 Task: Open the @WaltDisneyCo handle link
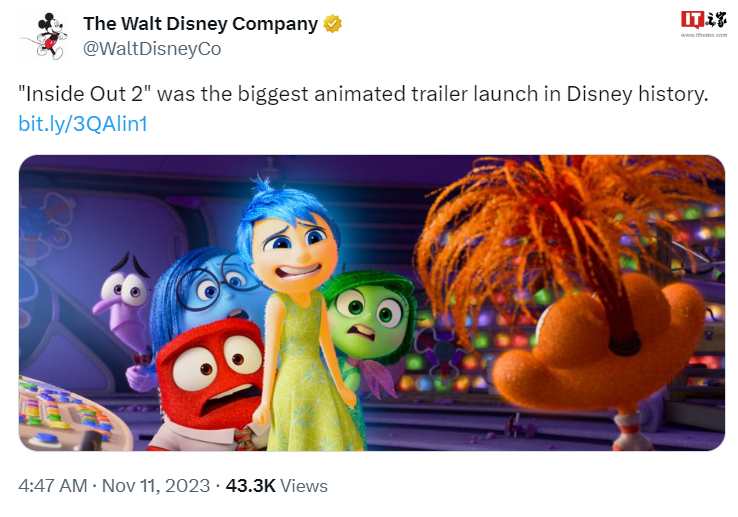click(x=152, y=48)
